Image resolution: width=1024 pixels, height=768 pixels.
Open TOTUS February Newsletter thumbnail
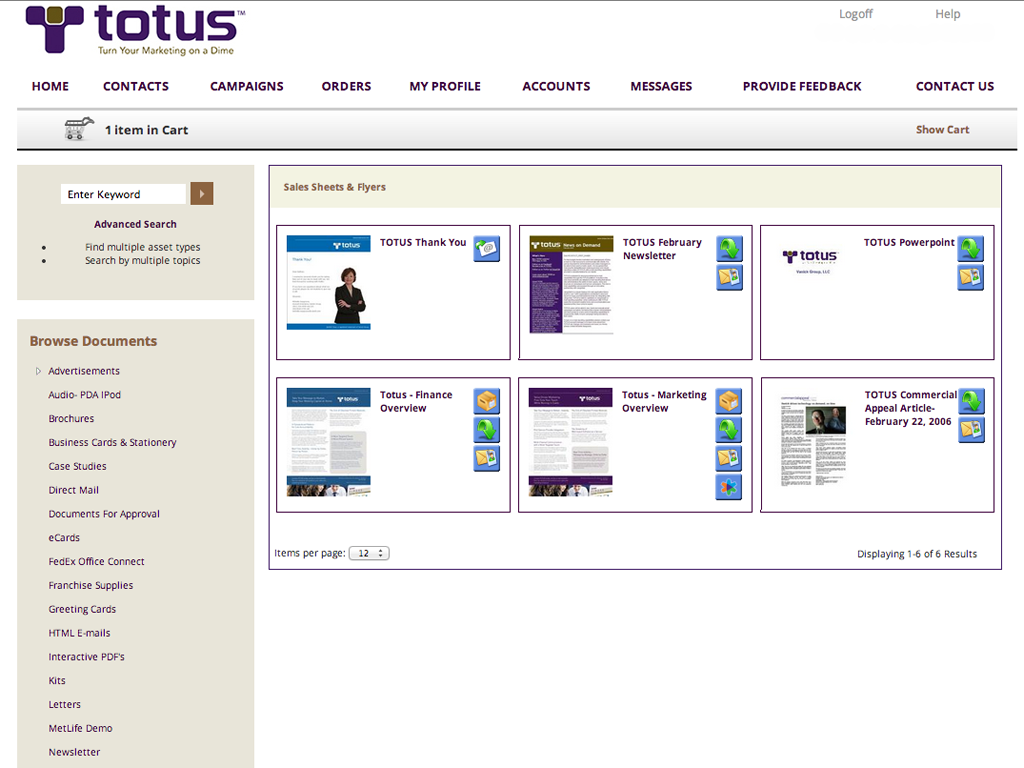tap(571, 285)
